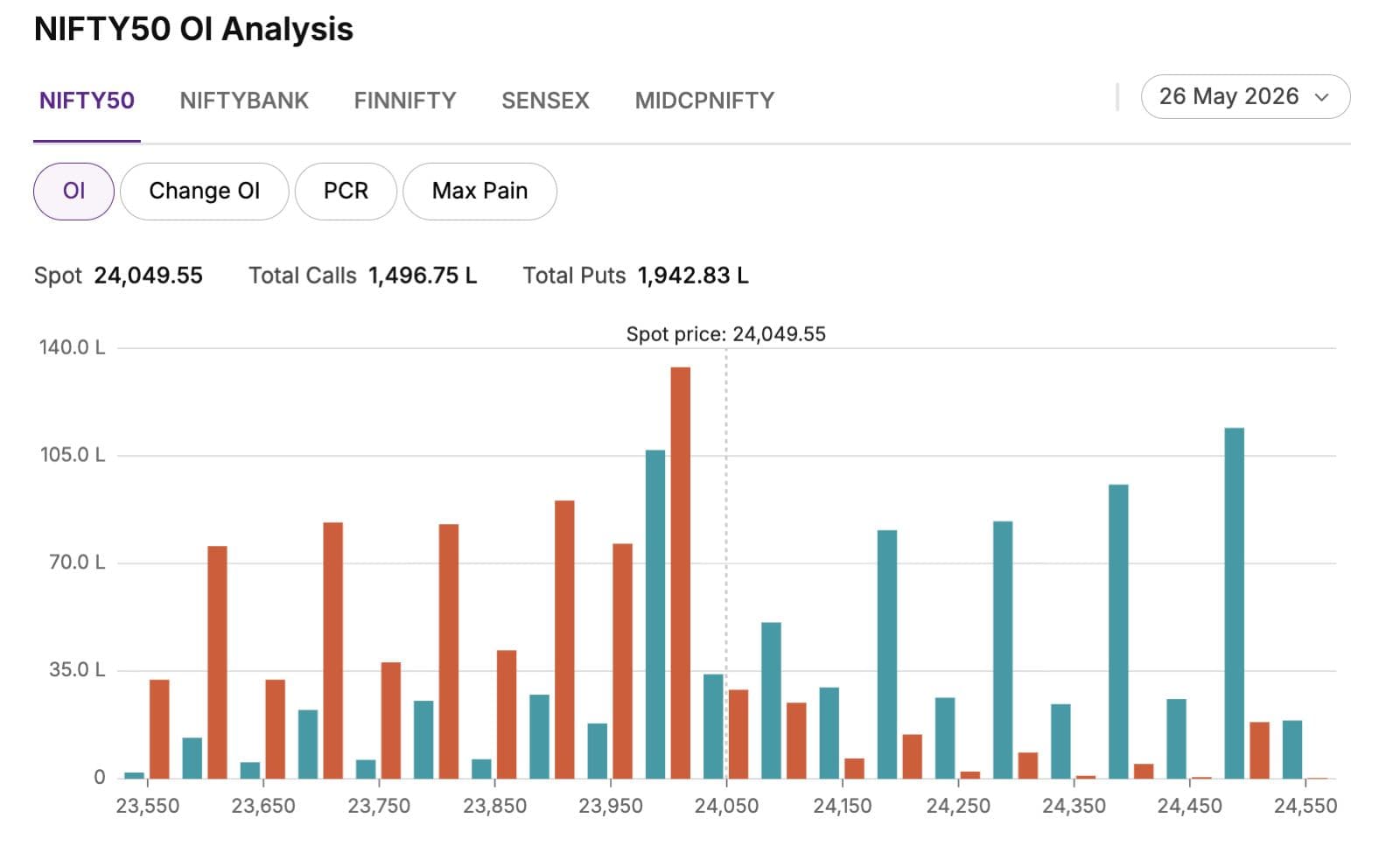Click the 140.0 L y-axis label
1400x846 pixels.
(x=72, y=347)
